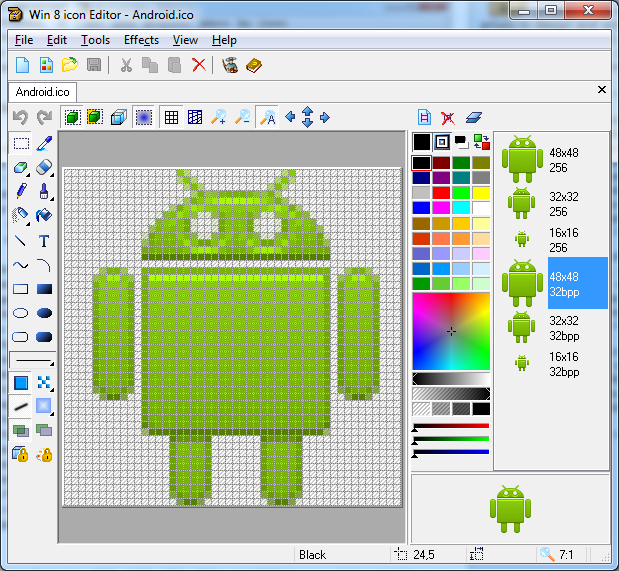
Task: Close the Android.ico document tab
Action: click(602, 90)
